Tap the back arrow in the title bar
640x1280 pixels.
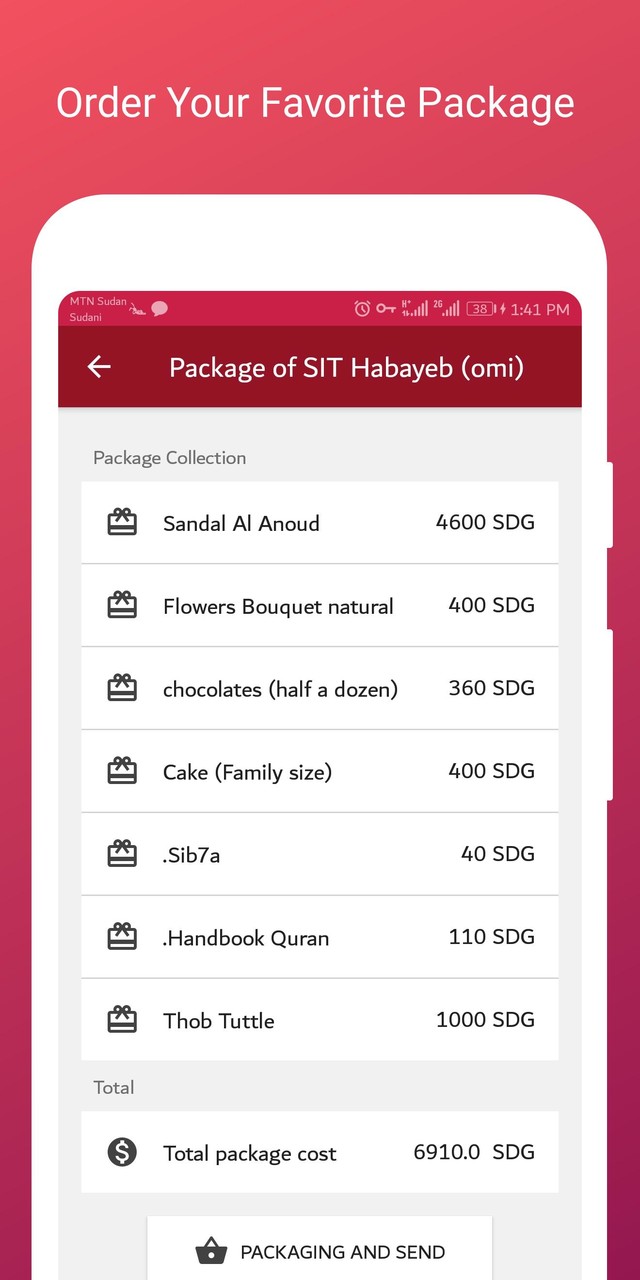[x=98, y=367]
